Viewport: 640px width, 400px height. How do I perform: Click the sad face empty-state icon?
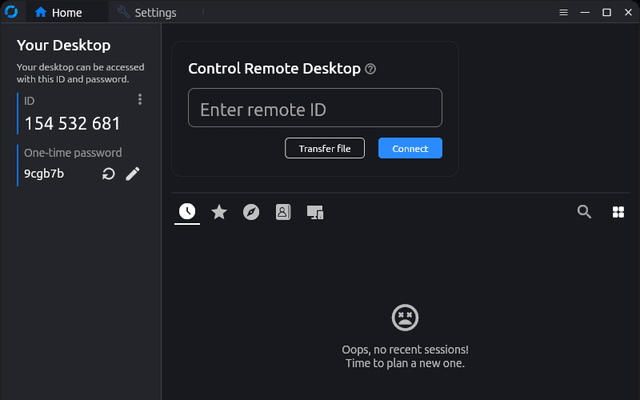(x=405, y=317)
